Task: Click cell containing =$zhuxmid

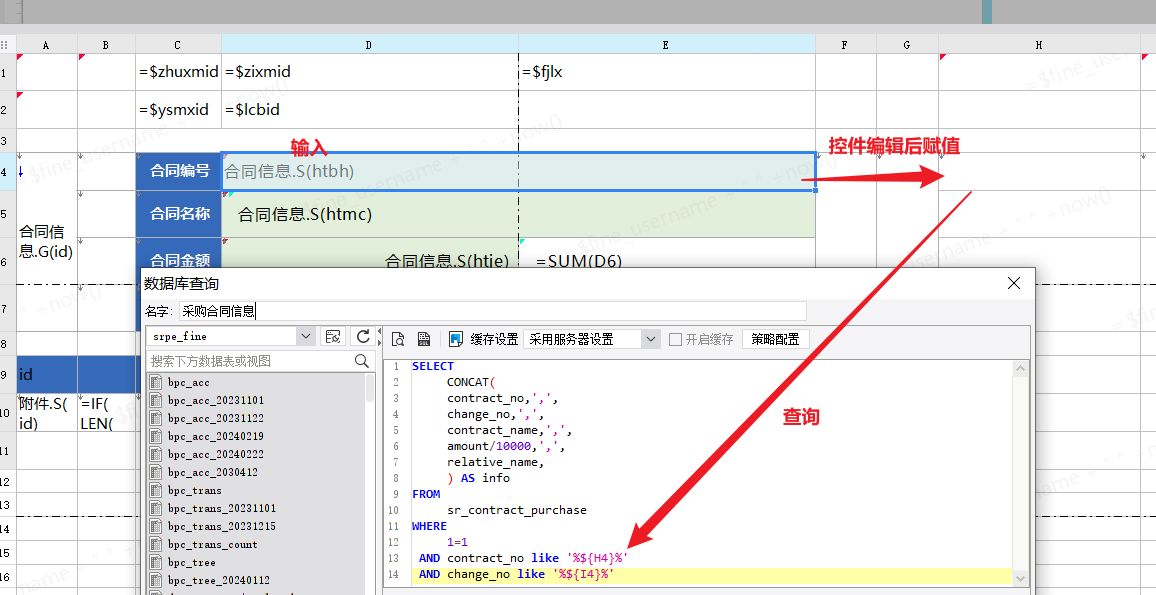Action: click(x=178, y=72)
